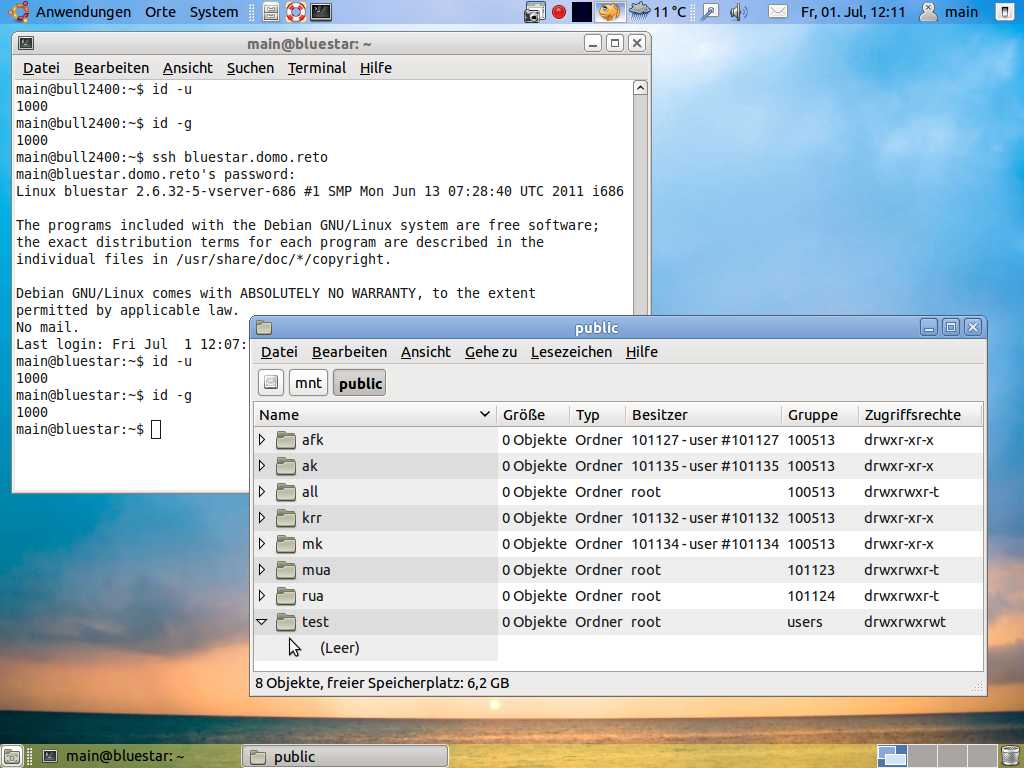The image size is (1024, 768).
Task: Click the show desktop icon in bottom panel
Action: pyautogui.click(x=13, y=756)
